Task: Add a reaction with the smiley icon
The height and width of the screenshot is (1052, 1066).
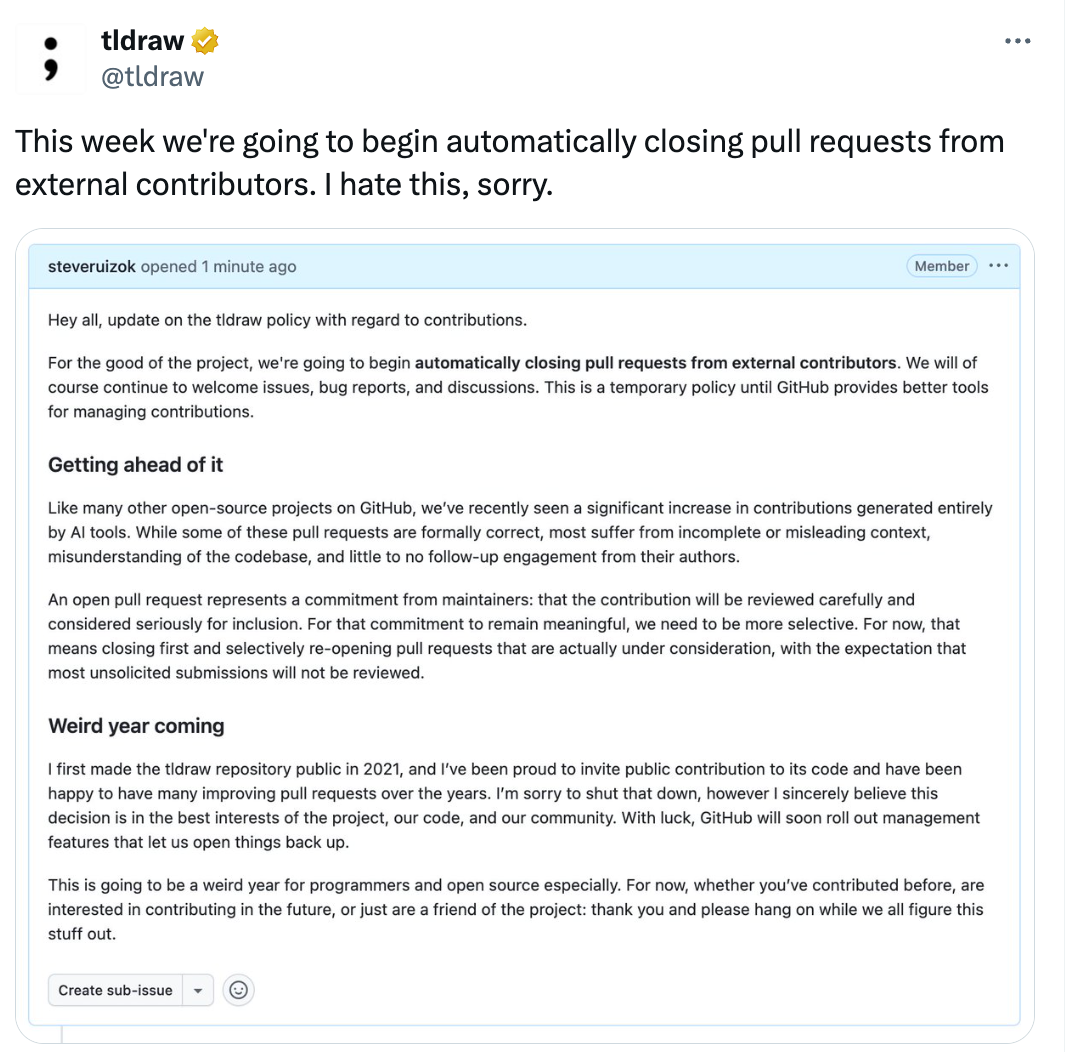Action: coord(238,990)
